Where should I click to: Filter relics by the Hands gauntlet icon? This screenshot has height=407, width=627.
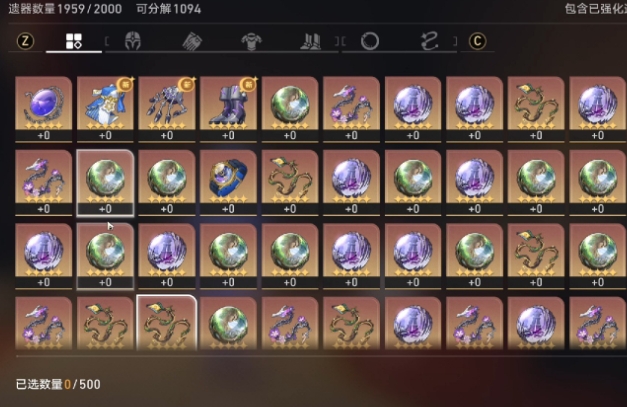coord(192,41)
